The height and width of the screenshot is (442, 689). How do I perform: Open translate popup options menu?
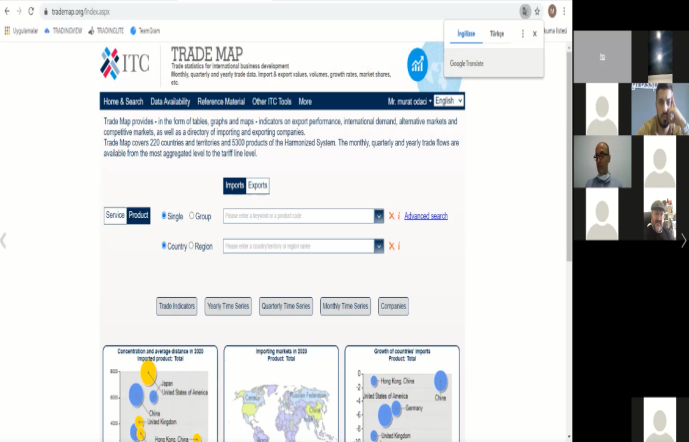pos(522,34)
